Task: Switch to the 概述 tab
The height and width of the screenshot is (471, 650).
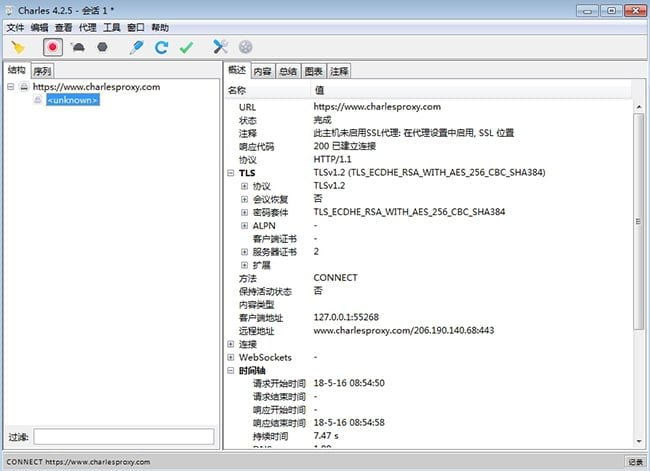Action: [237, 70]
